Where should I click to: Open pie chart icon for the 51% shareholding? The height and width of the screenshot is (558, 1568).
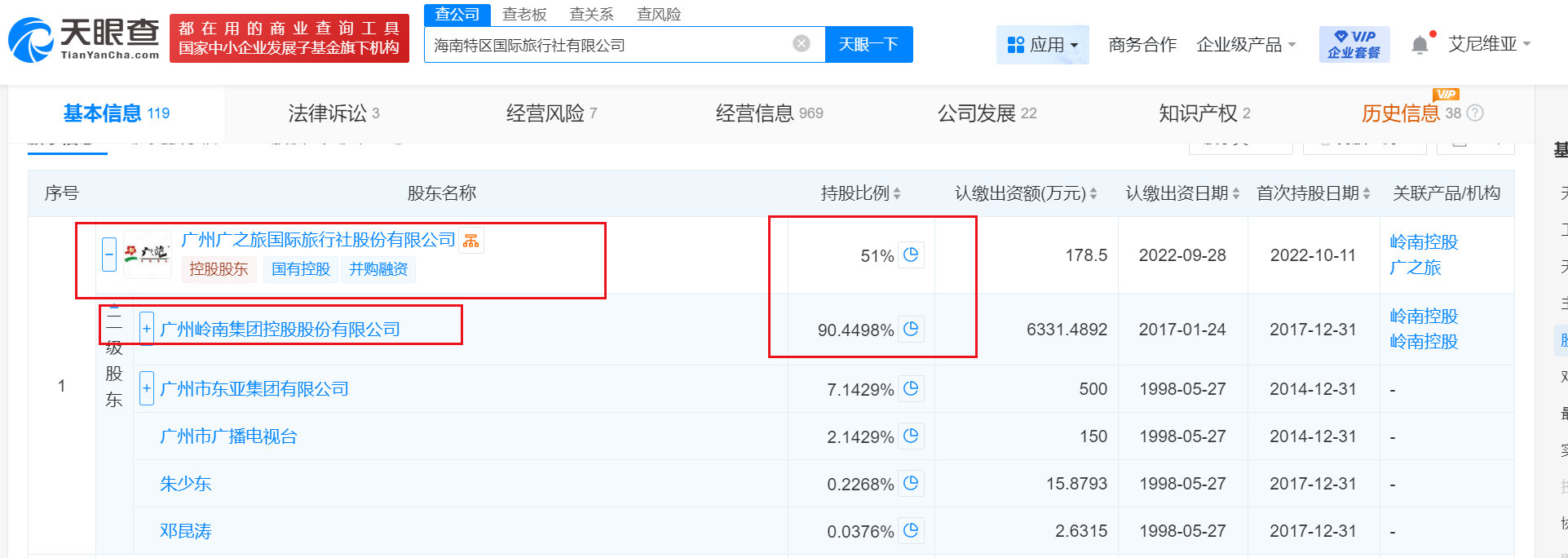click(x=911, y=255)
